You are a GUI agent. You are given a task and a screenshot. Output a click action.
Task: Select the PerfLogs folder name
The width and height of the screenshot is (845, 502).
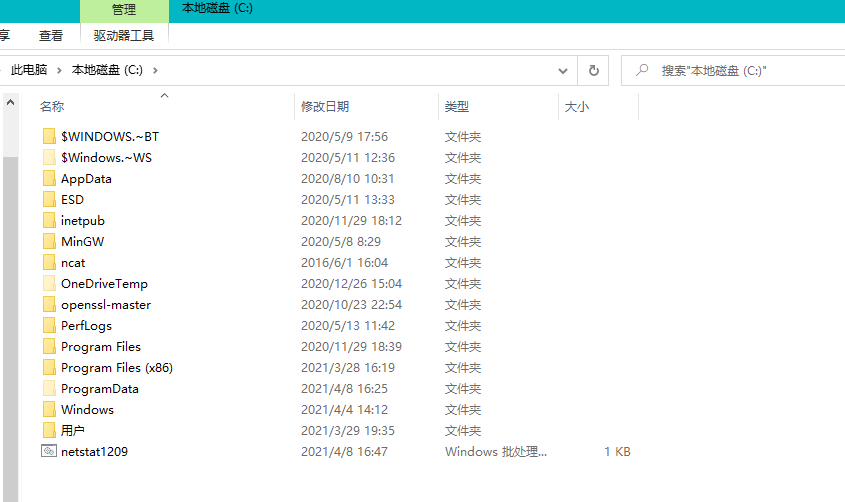pos(86,326)
